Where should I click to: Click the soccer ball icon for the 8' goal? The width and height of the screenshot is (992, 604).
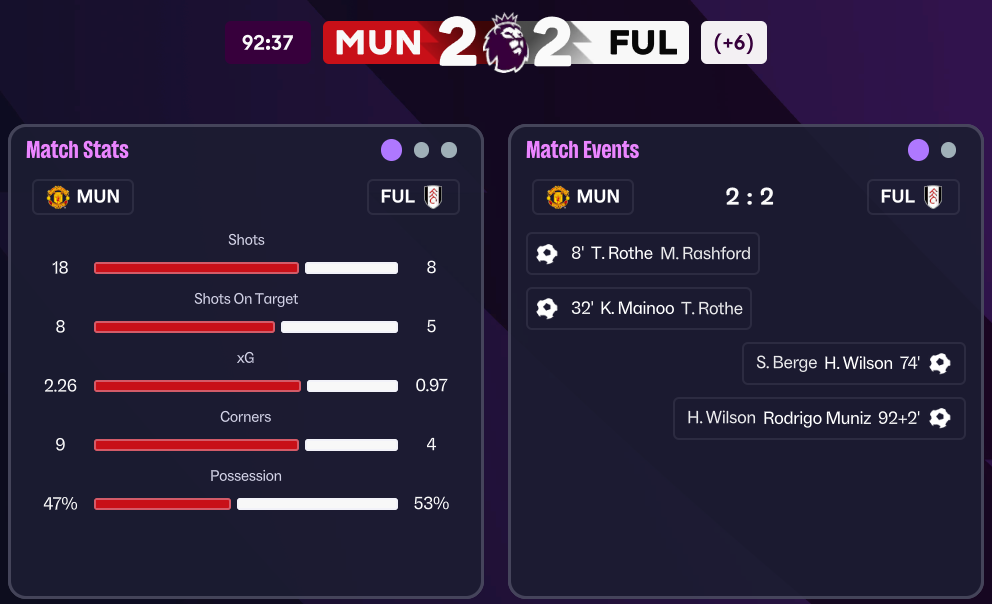(x=547, y=254)
